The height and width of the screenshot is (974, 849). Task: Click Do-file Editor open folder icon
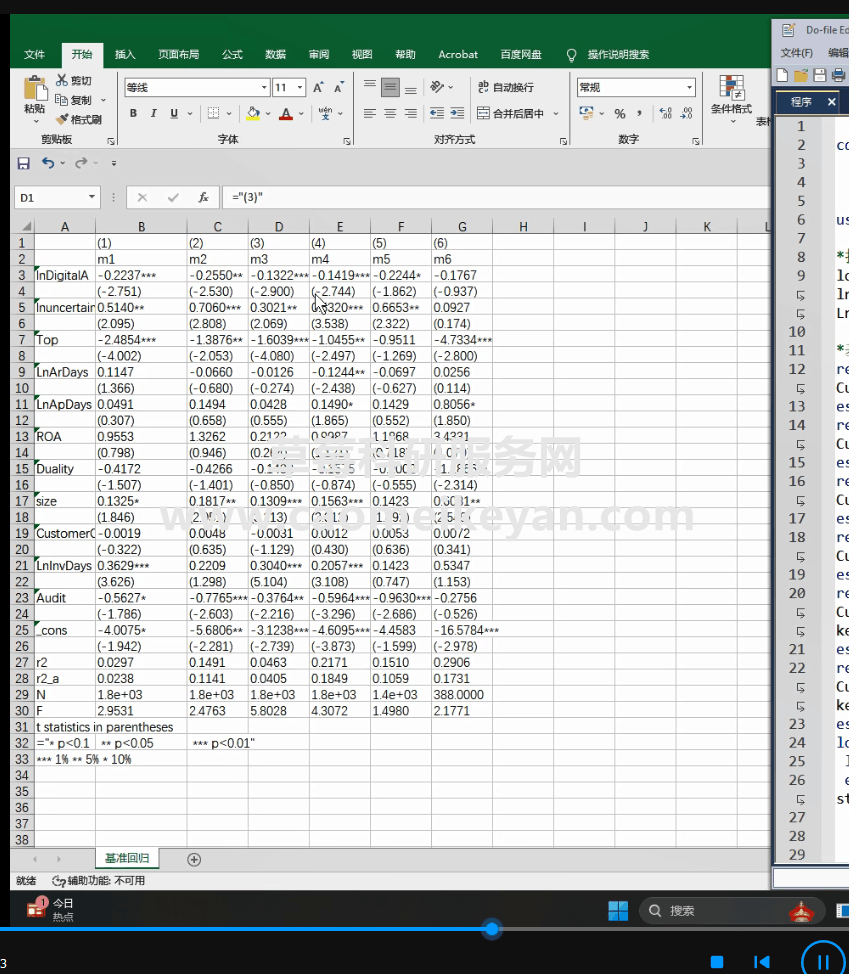(x=801, y=75)
